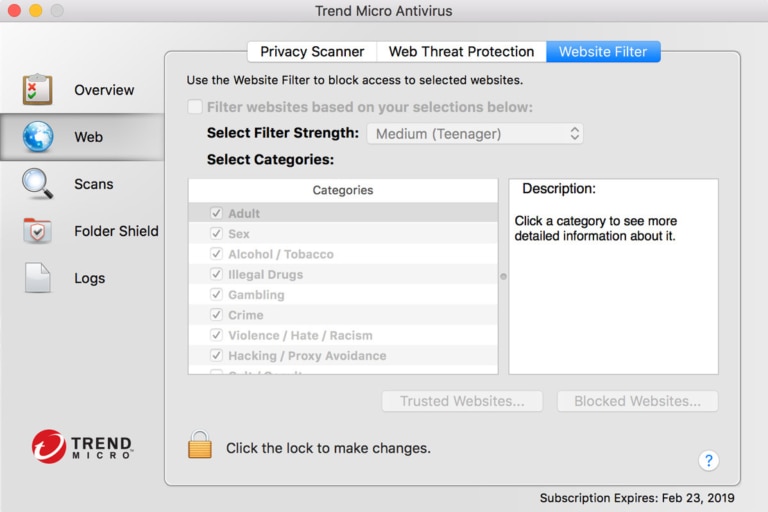The width and height of the screenshot is (768, 512).
Task: Click the Blocked Websites button
Action: point(637,401)
